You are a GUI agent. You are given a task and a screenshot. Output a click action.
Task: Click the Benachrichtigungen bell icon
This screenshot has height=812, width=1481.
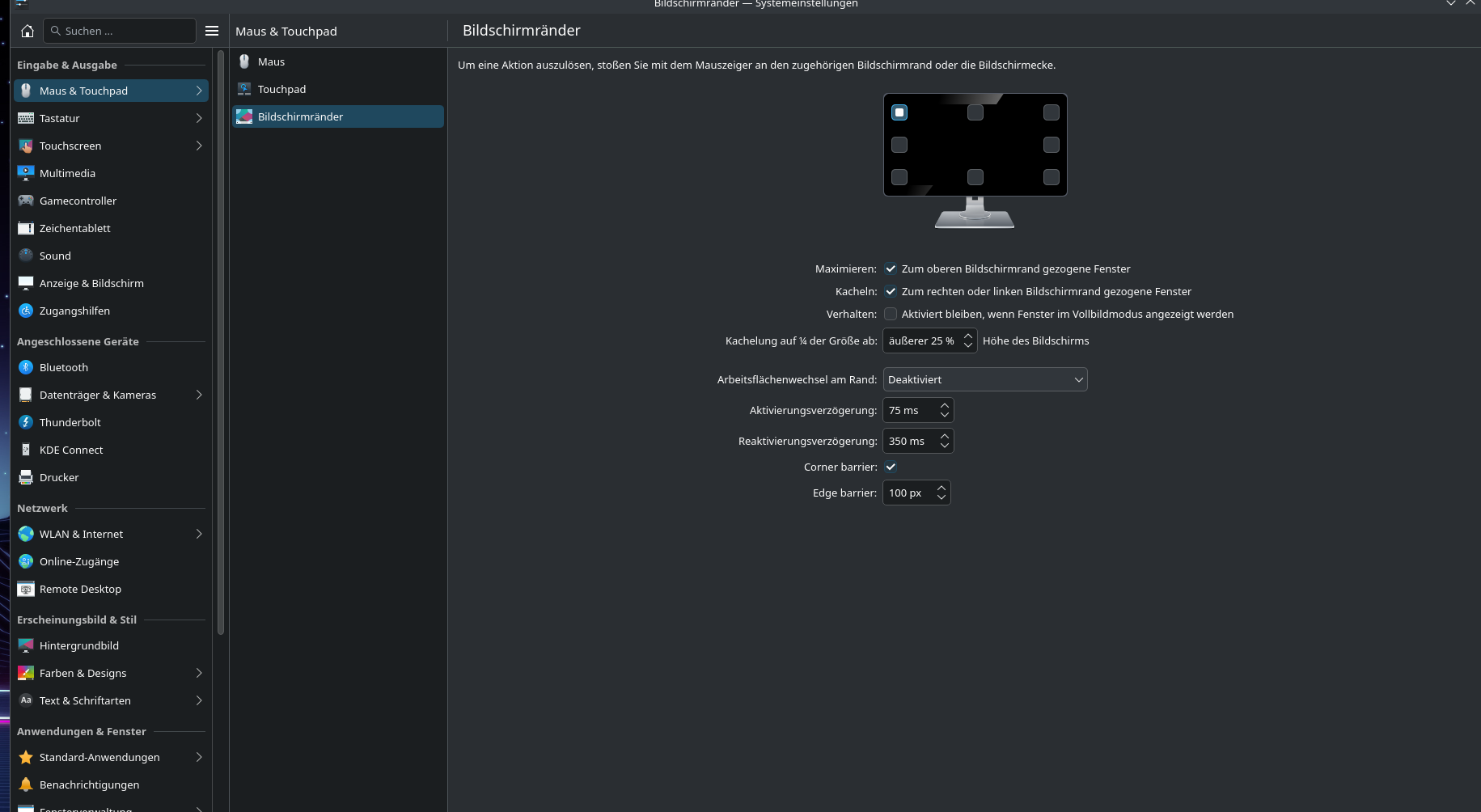(26, 785)
